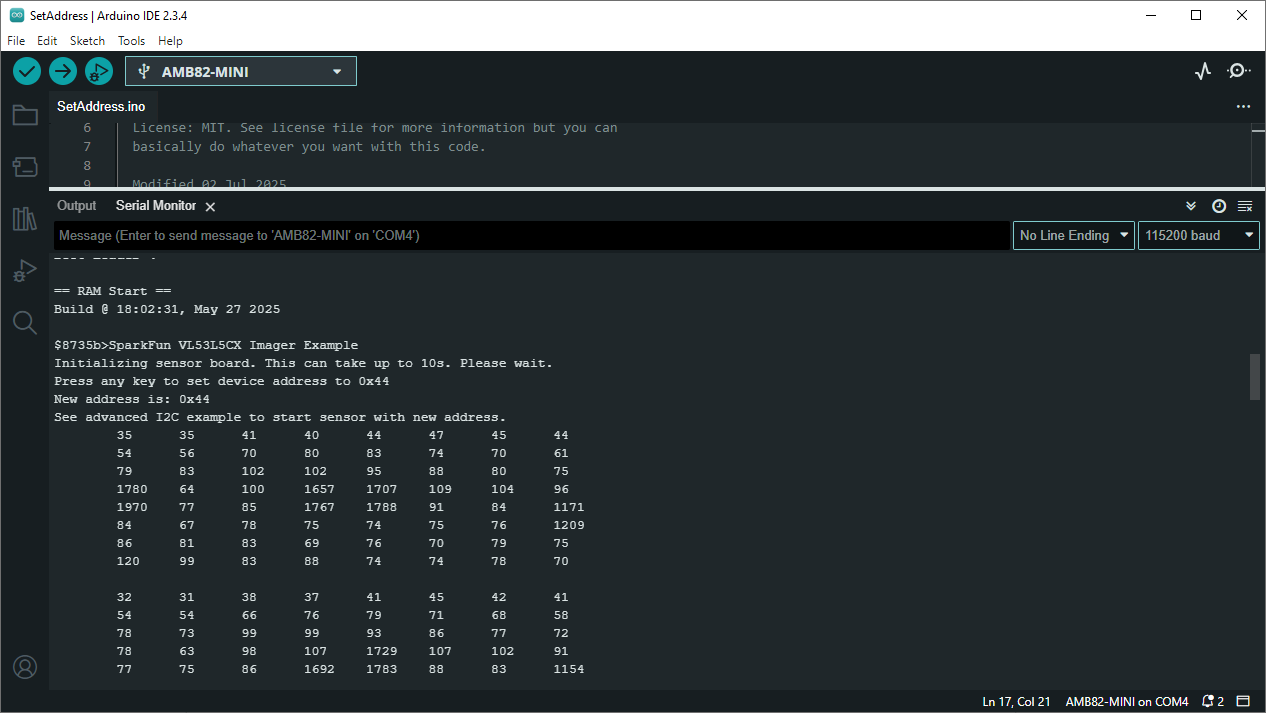The image size is (1266, 713).
Task: Clear the serial monitor output
Action: 1245,206
